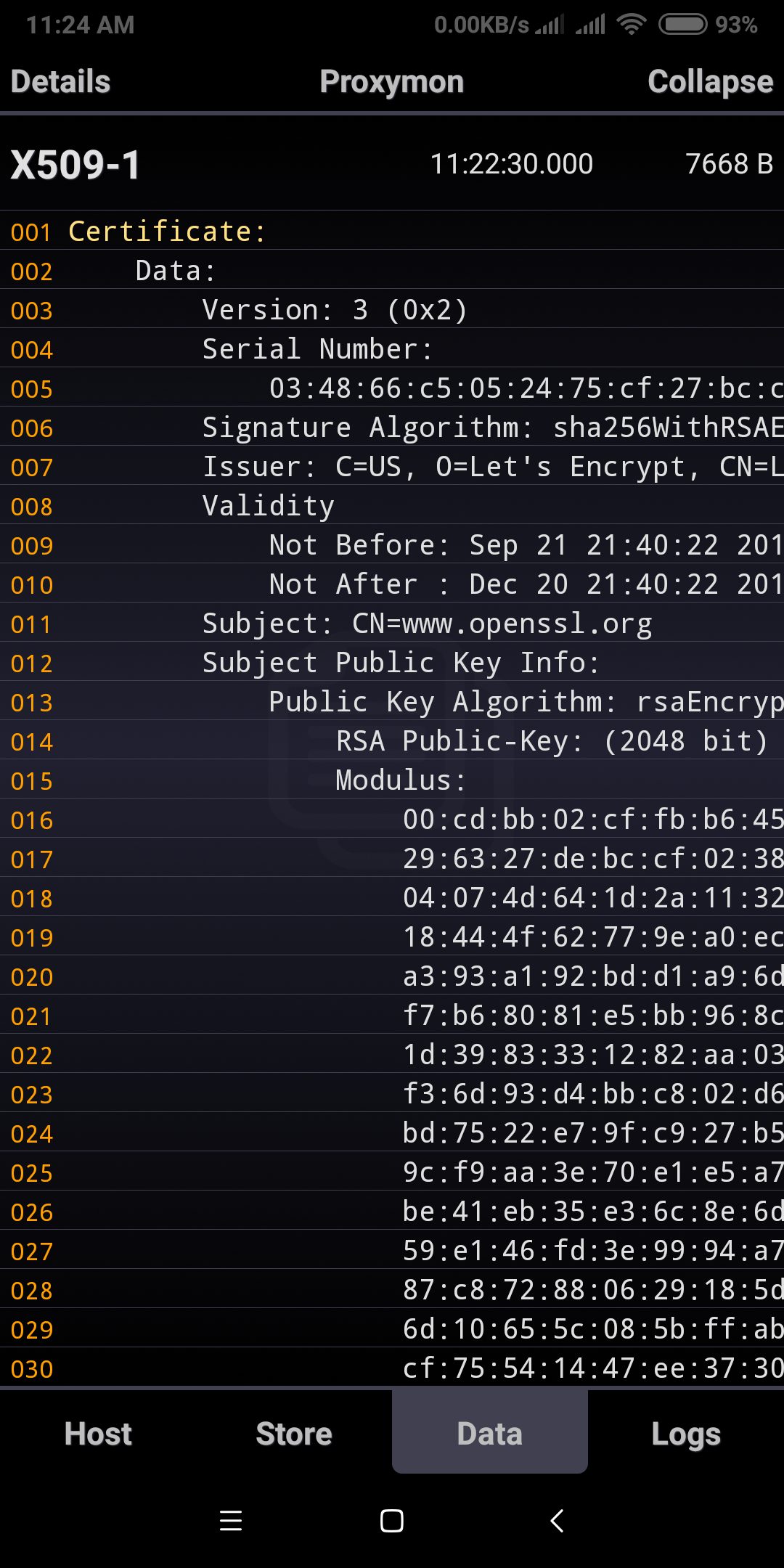Open recent apps menu icon

pos(231,1520)
